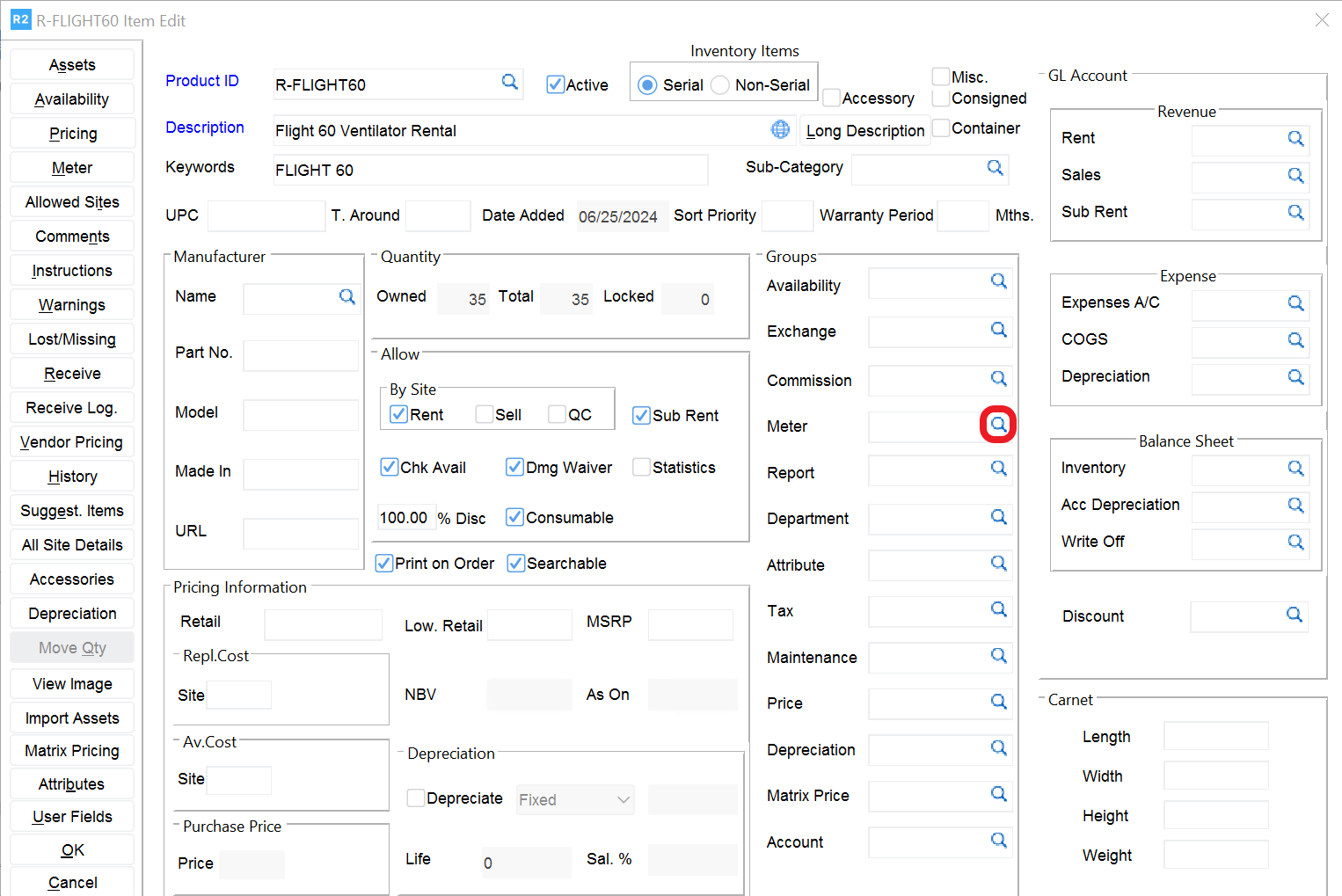Close the Item Edit window
The image size is (1342, 896).
(1322, 19)
